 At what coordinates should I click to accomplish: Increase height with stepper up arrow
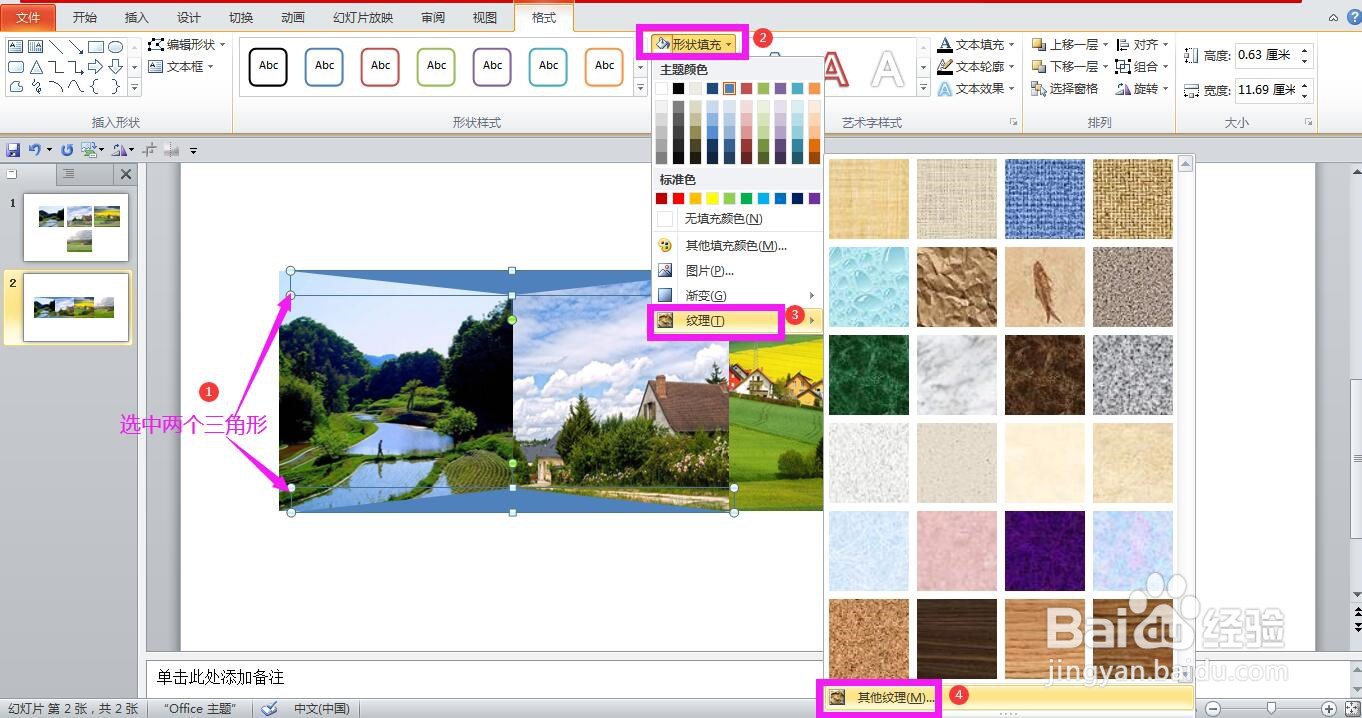click(1304, 50)
